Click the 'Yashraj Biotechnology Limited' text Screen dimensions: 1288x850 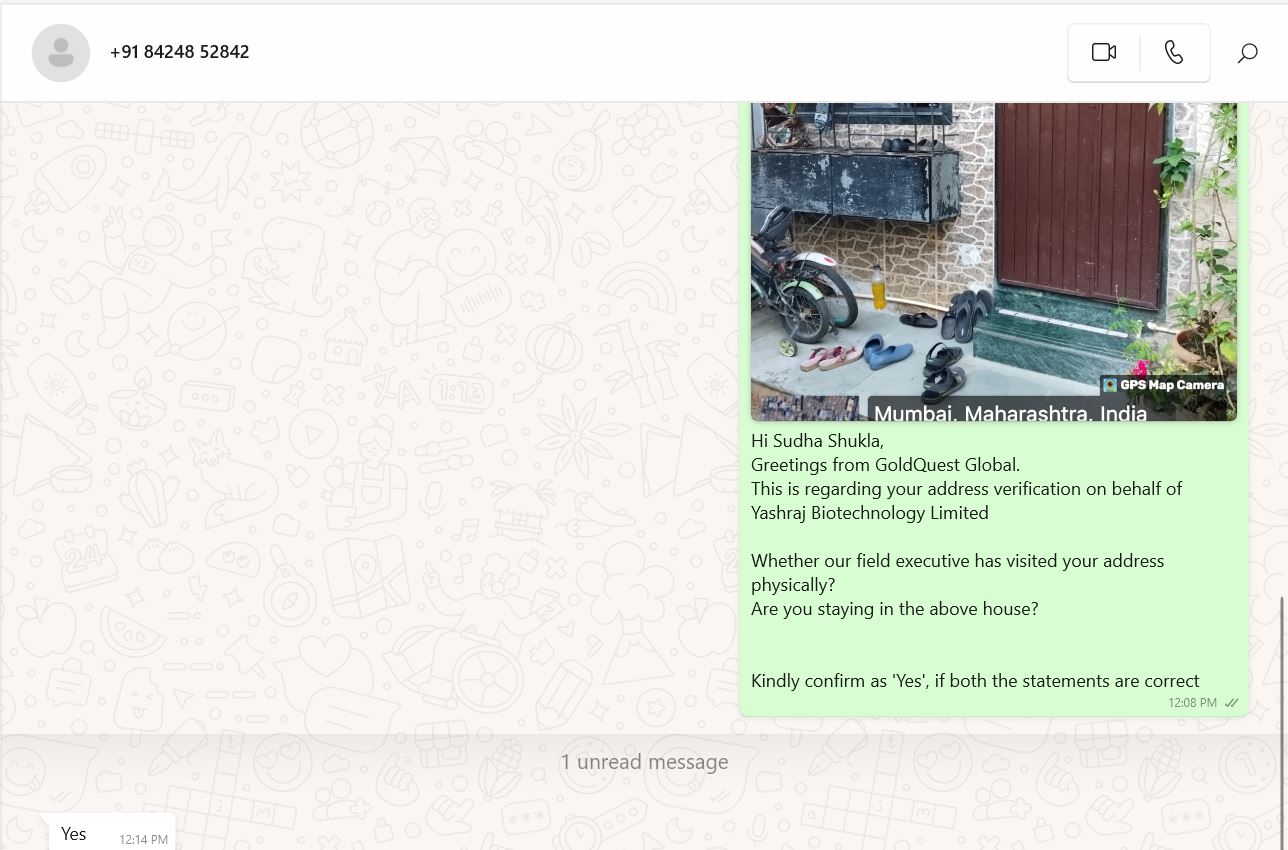869,513
